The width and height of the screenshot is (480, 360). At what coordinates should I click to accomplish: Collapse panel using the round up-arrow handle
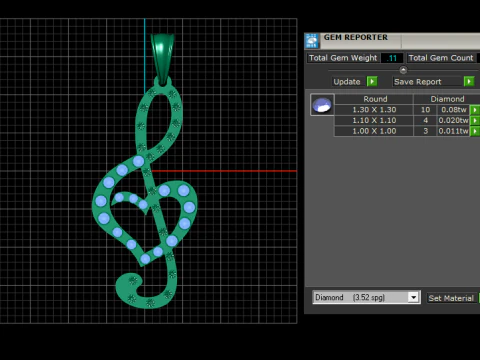(403, 70)
